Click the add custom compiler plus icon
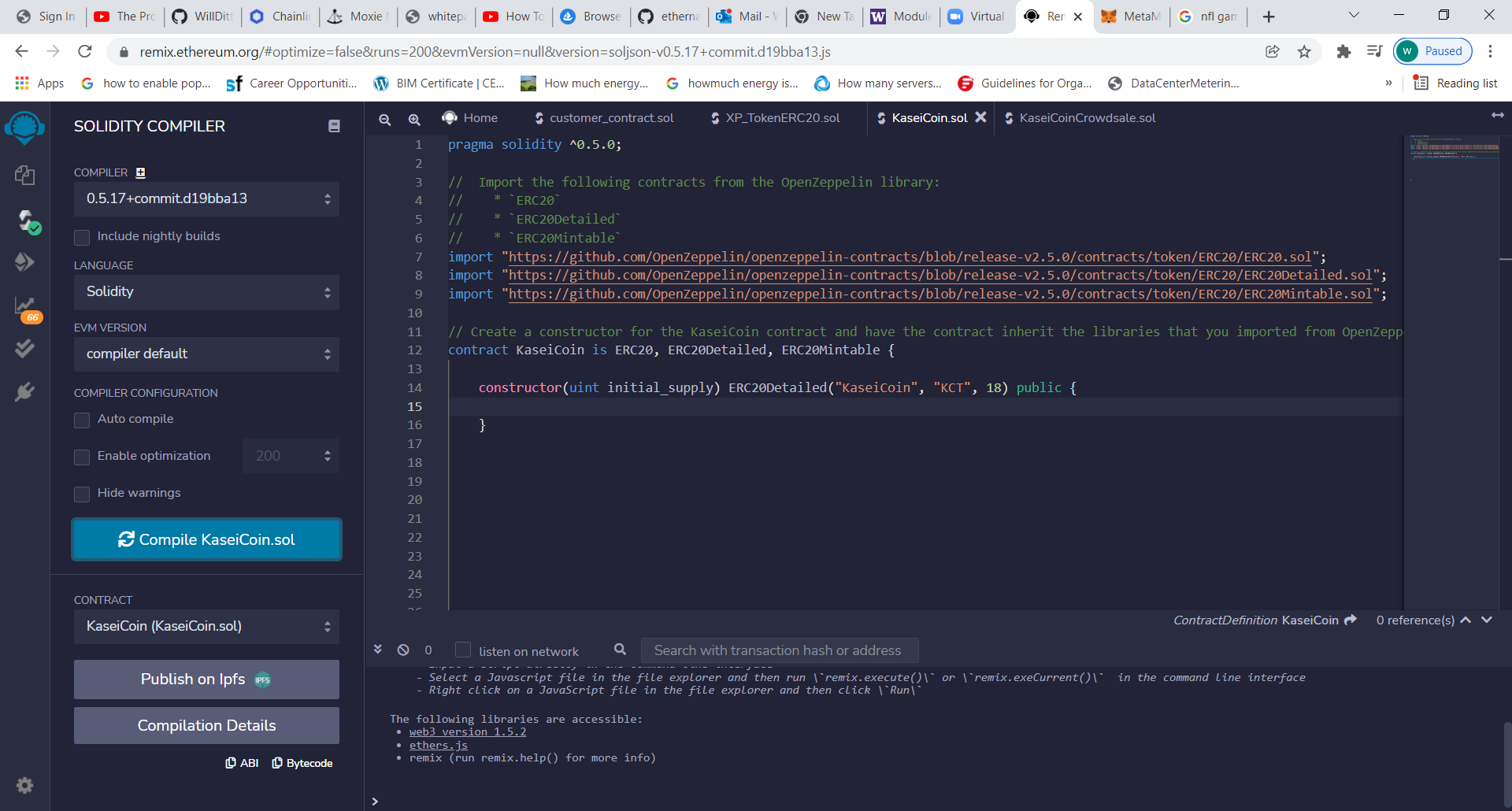1512x811 pixels. coord(140,172)
